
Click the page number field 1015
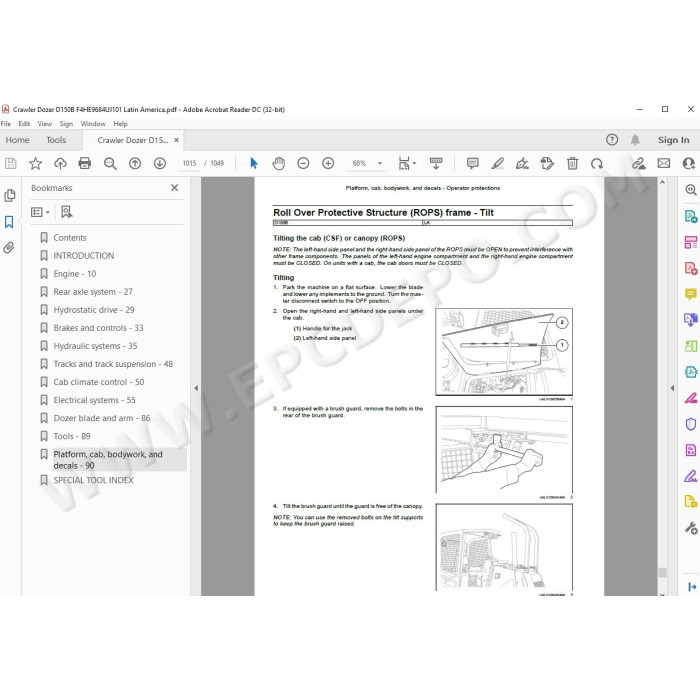(189, 163)
